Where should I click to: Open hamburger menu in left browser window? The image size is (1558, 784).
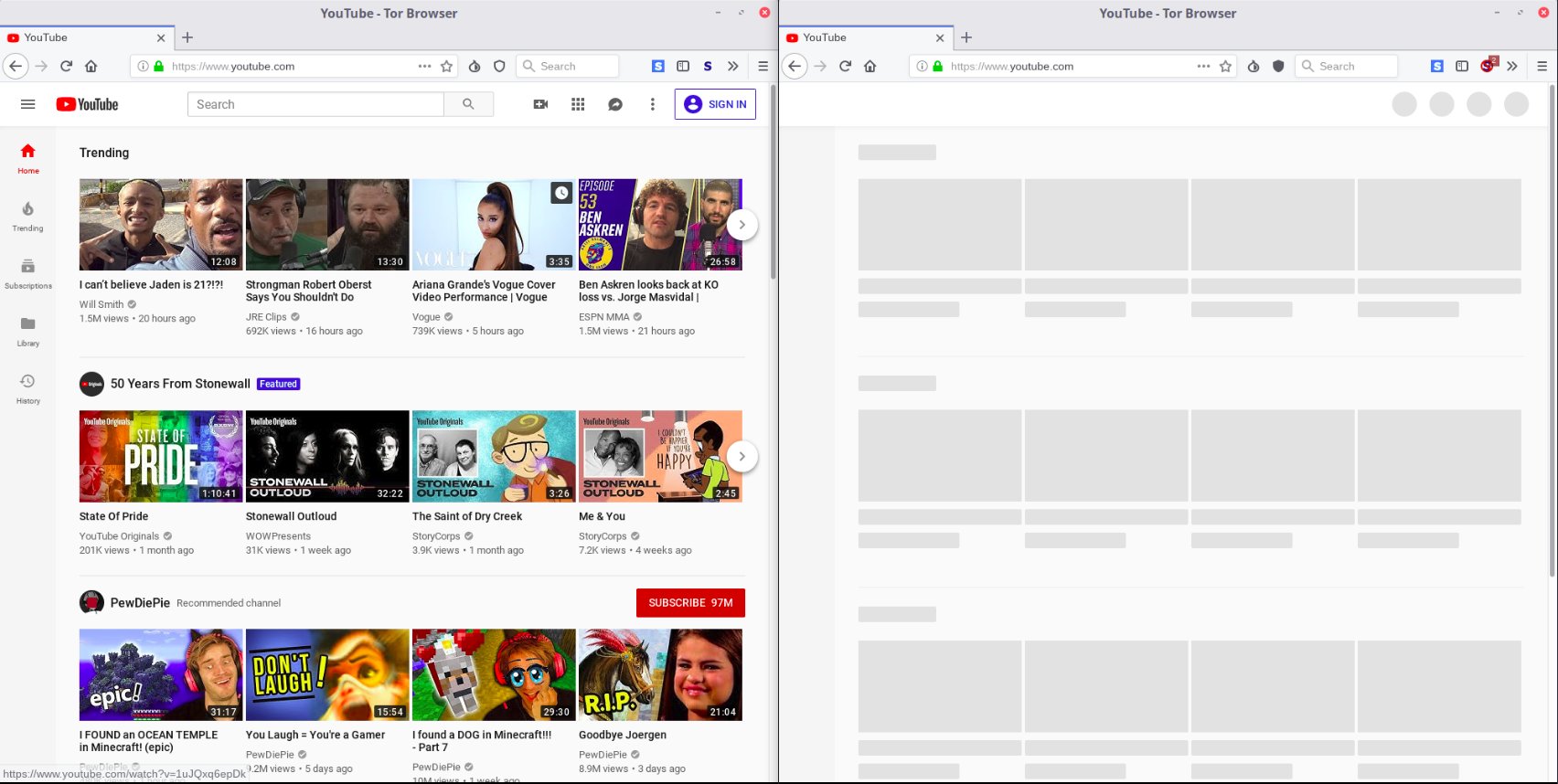point(763,66)
